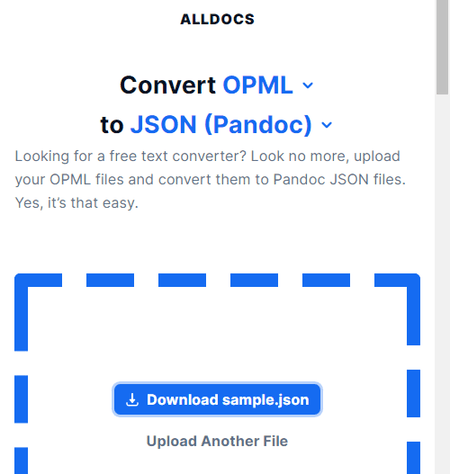Click the 'Looking for a free text converter' sentence
Image resolution: width=450 pixels, height=474 pixels.
[x=132, y=156]
